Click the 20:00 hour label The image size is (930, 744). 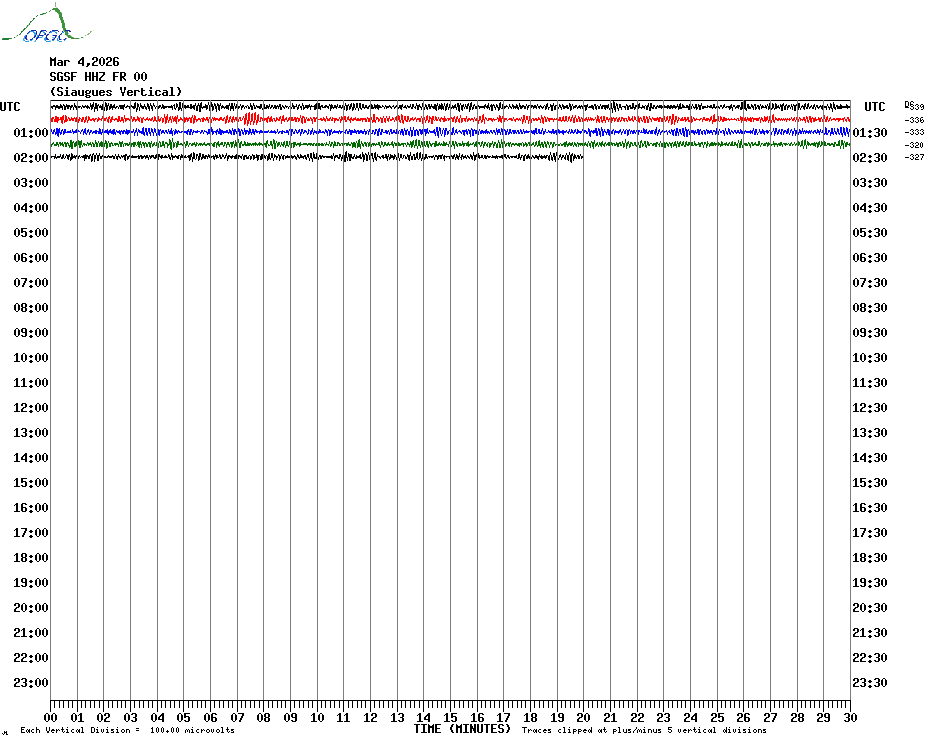point(31,608)
